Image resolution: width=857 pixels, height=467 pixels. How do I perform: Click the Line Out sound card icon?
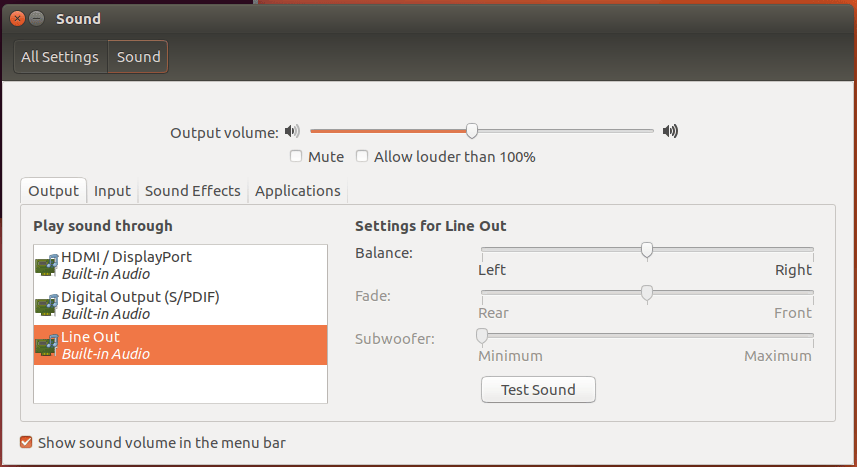tap(47, 345)
